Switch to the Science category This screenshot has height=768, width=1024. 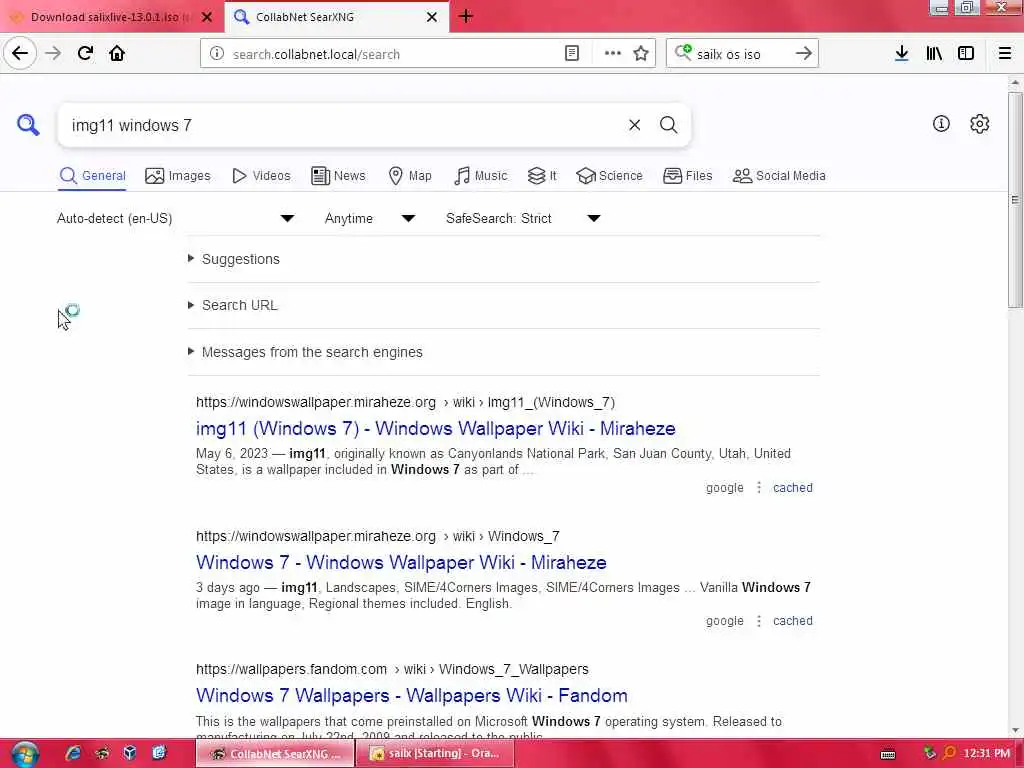point(609,176)
